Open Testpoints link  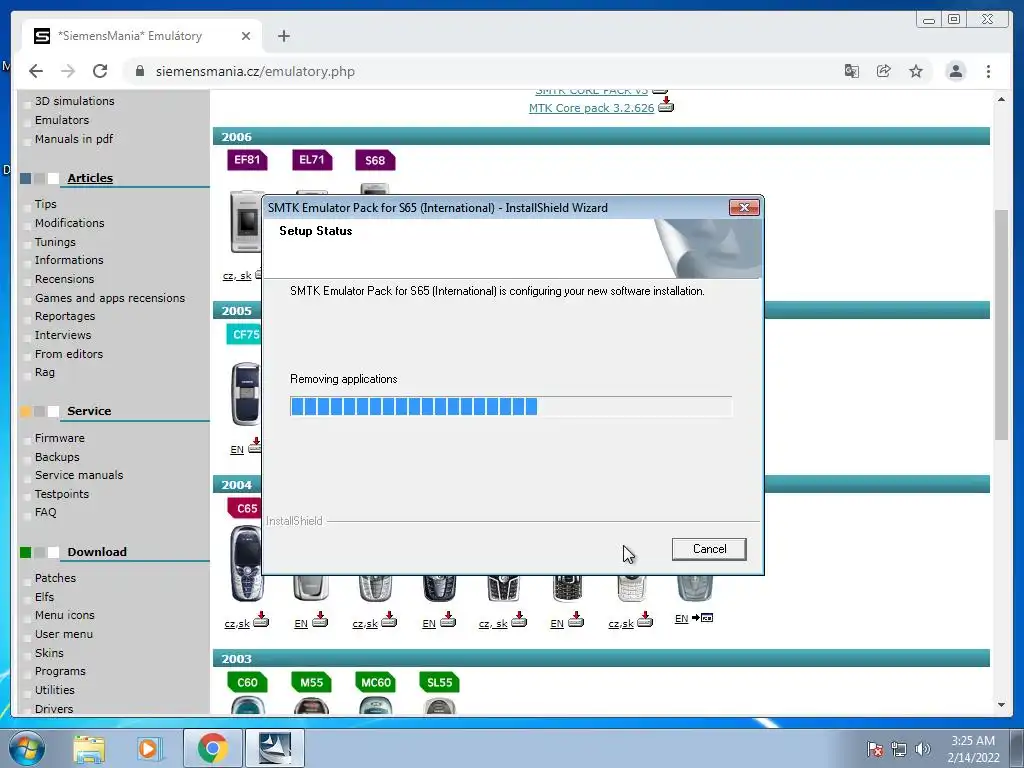coord(61,494)
